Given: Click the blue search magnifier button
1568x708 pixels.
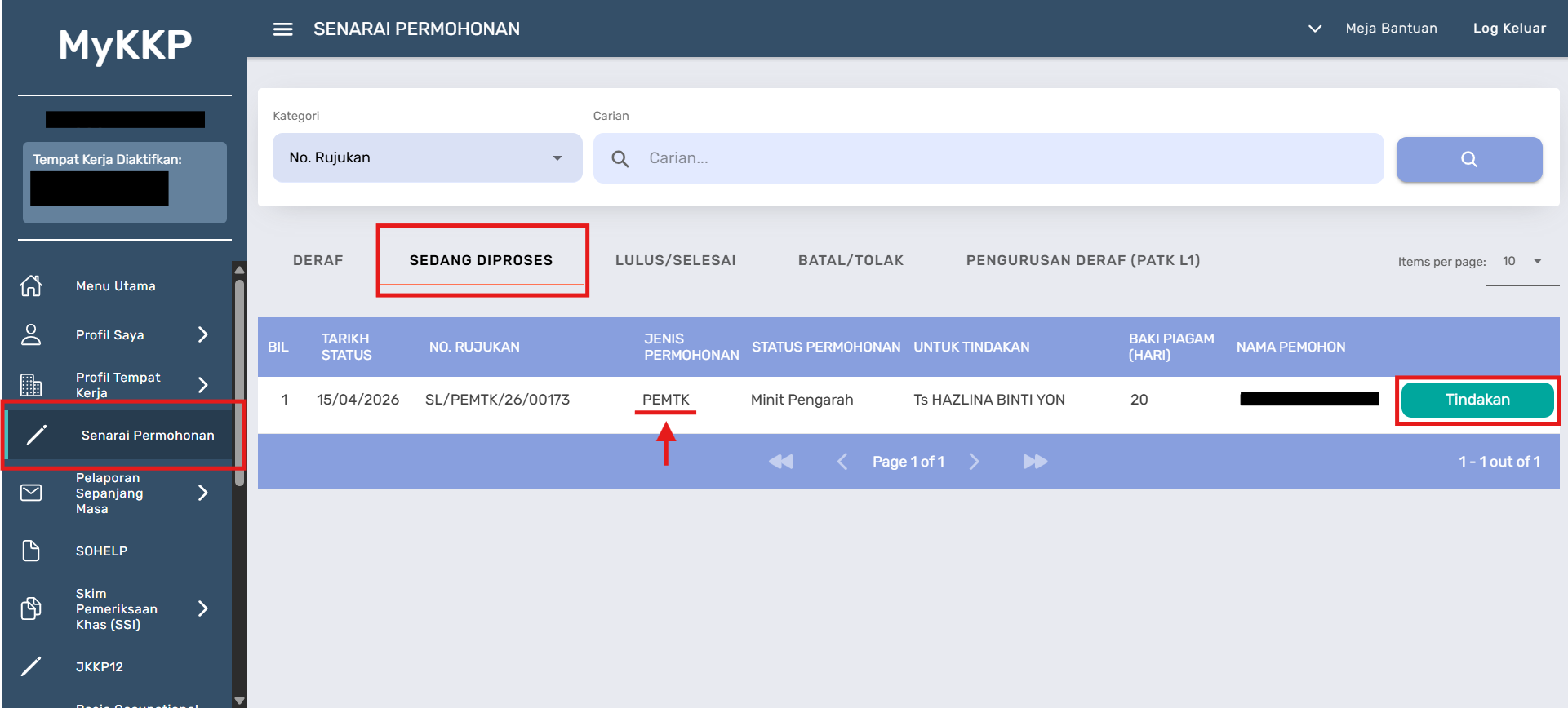Looking at the screenshot, I should click(x=1468, y=159).
